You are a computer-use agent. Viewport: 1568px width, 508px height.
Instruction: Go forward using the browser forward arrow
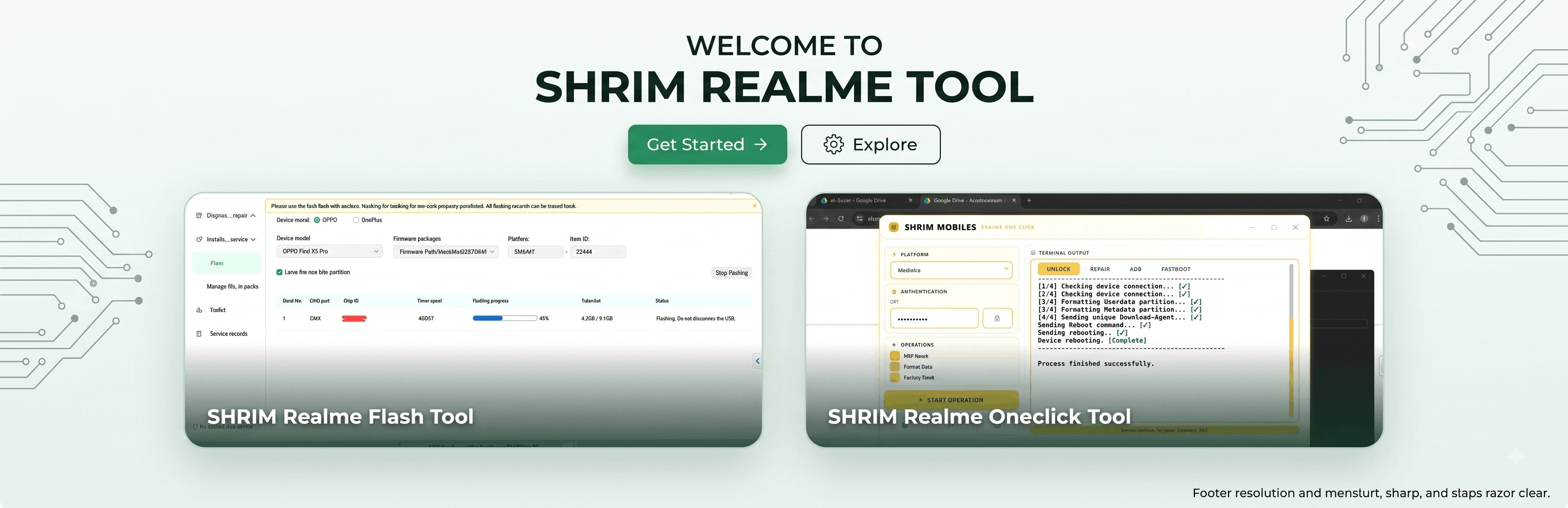[826, 218]
